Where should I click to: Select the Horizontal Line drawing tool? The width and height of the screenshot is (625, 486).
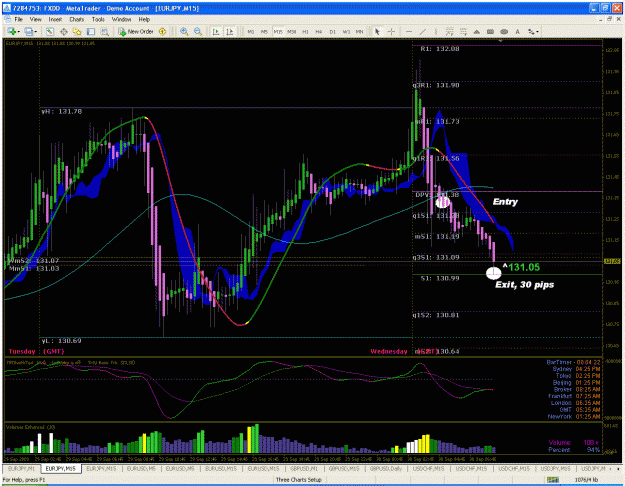point(409,31)
